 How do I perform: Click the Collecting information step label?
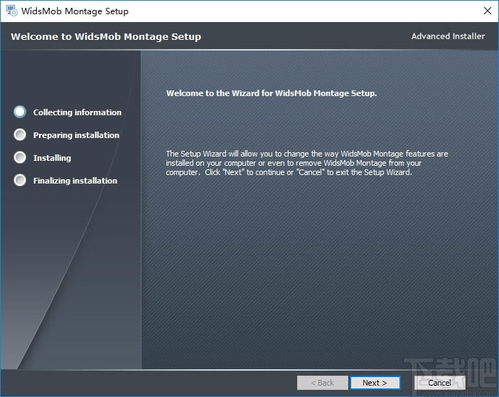tap(77, 112)
